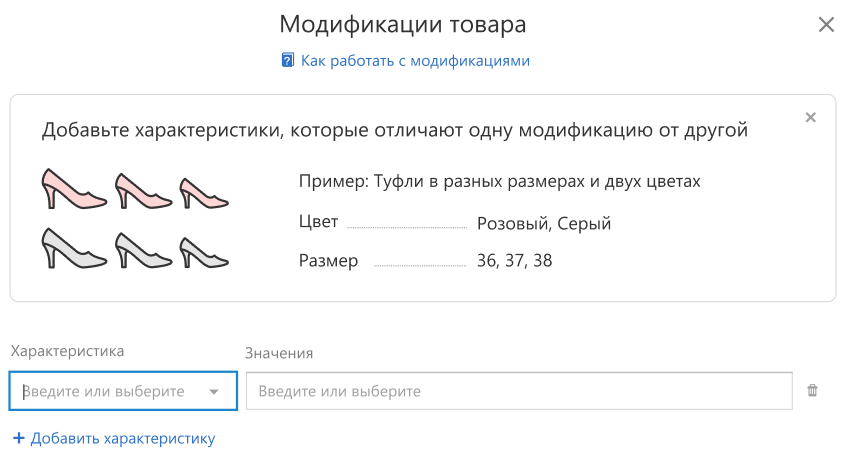Open the Как работать с модификациями link
Image resolution: width=846 pixels, height=468 pixels.
[x=415, y=60]
